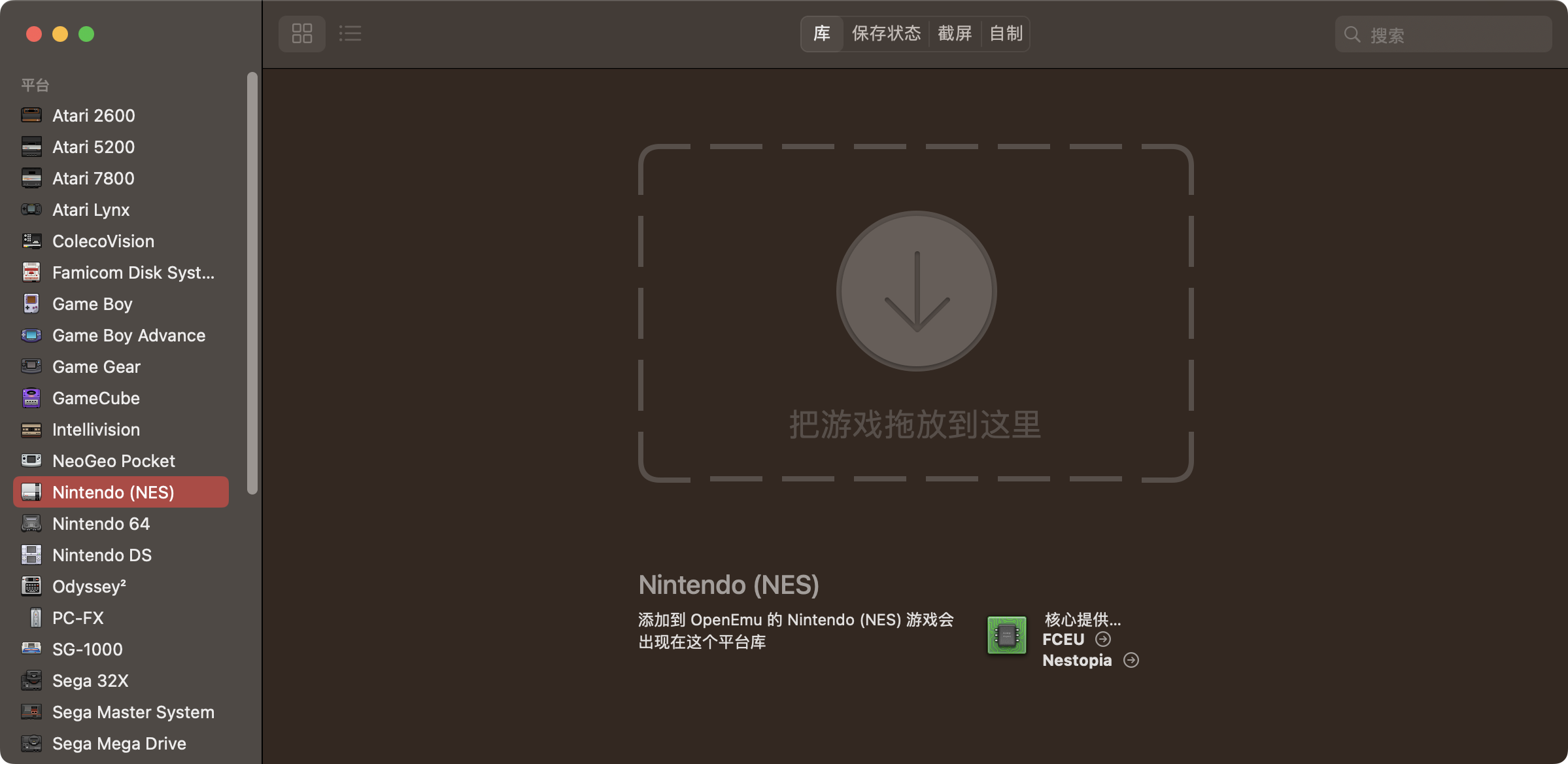
Task: Click the 搜索 search field
Action: pos(1443,34)
